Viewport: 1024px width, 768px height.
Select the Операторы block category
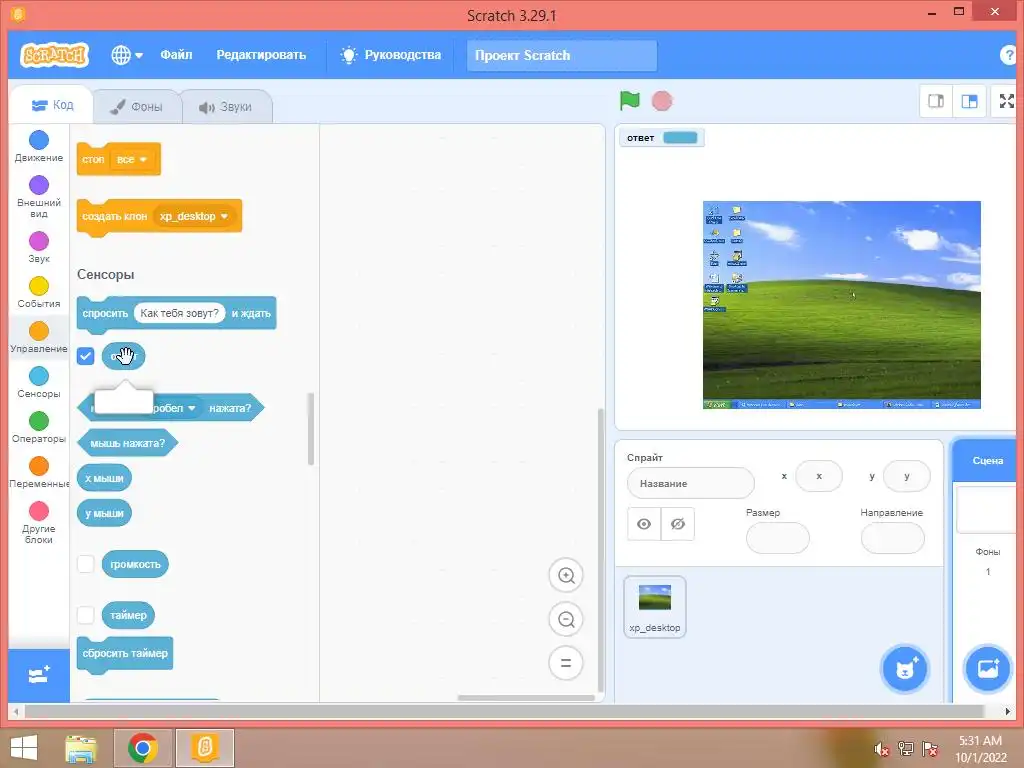click(39, 428)
